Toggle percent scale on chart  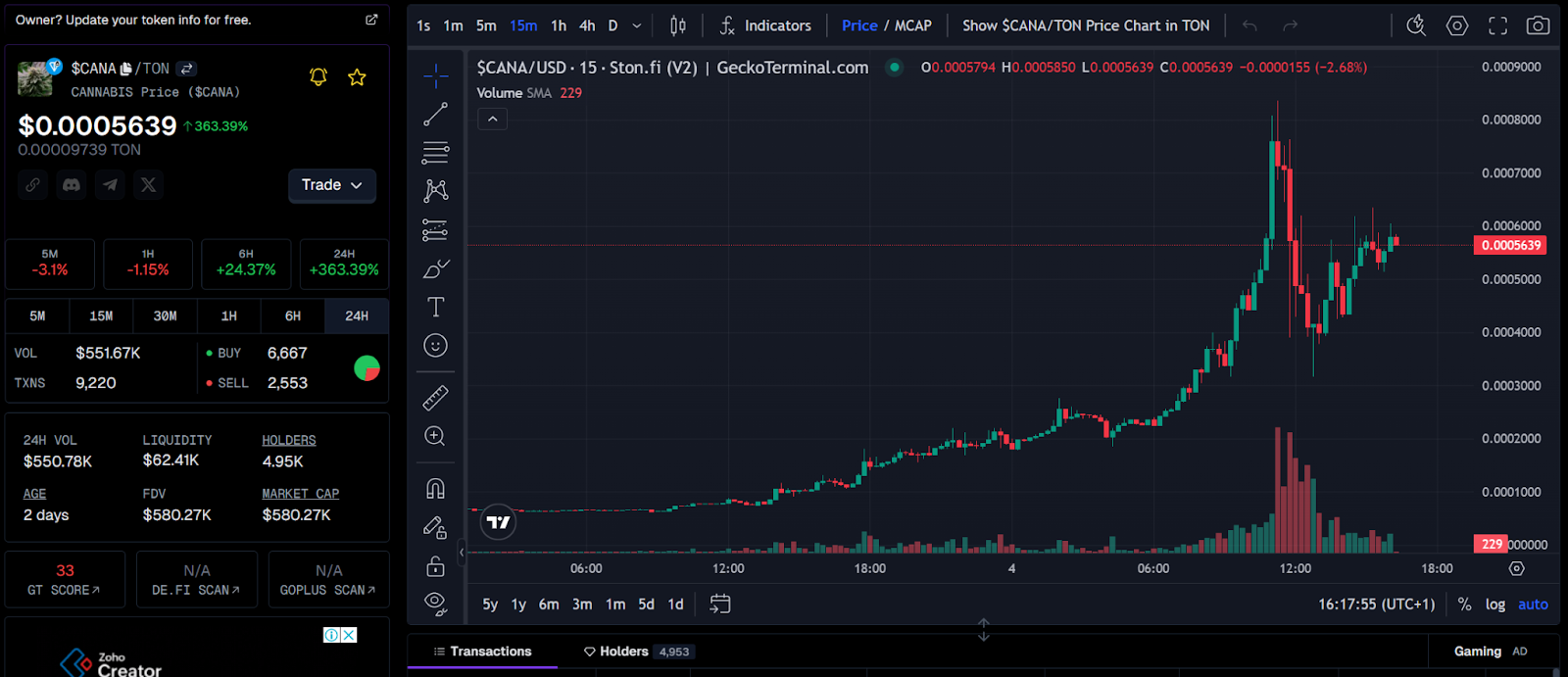click(1464, 604)
